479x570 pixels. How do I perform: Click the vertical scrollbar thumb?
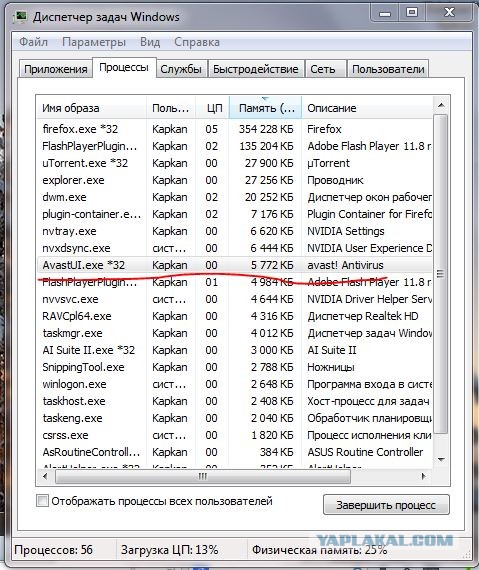click(441, 273)
